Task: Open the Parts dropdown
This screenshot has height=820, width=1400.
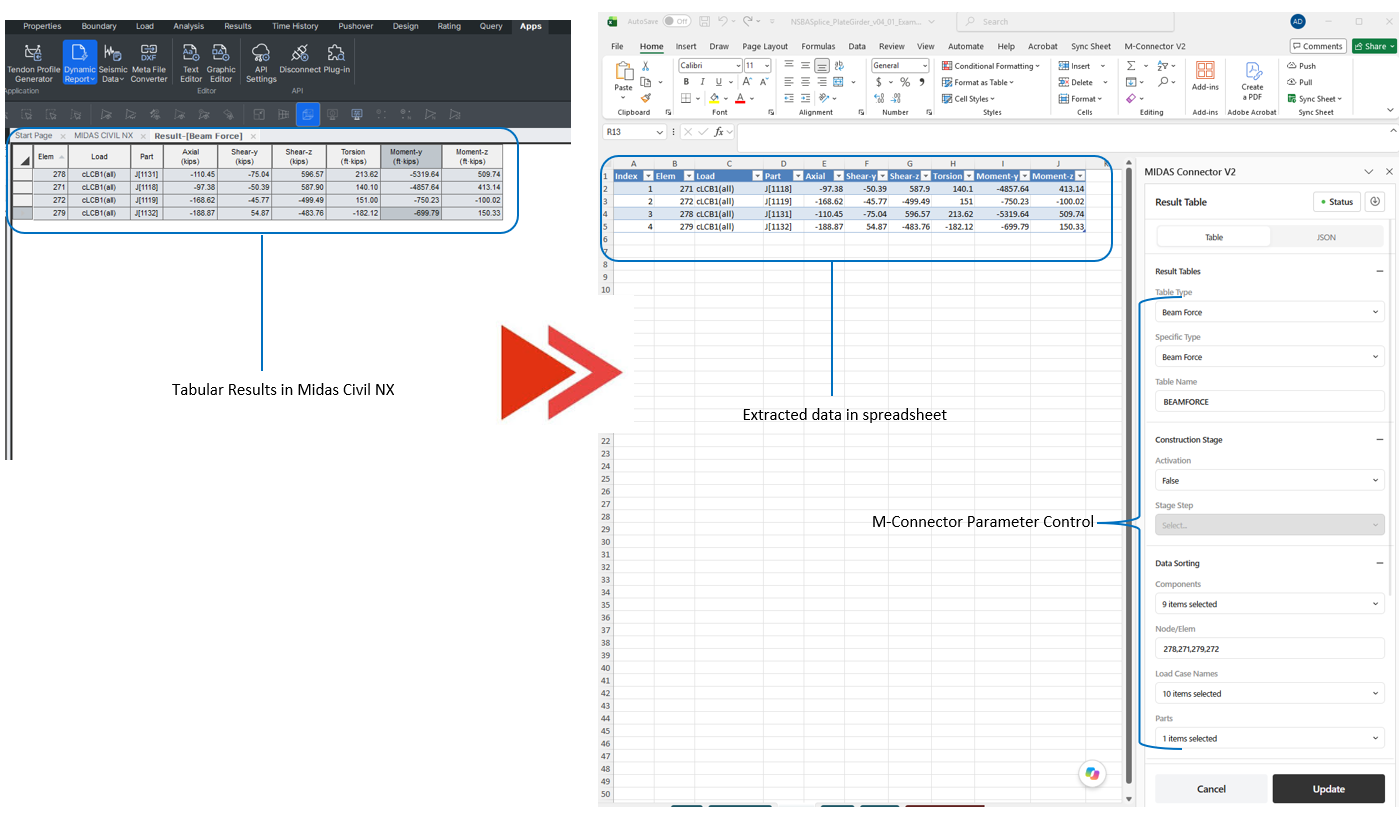Action: point(1269,738)
